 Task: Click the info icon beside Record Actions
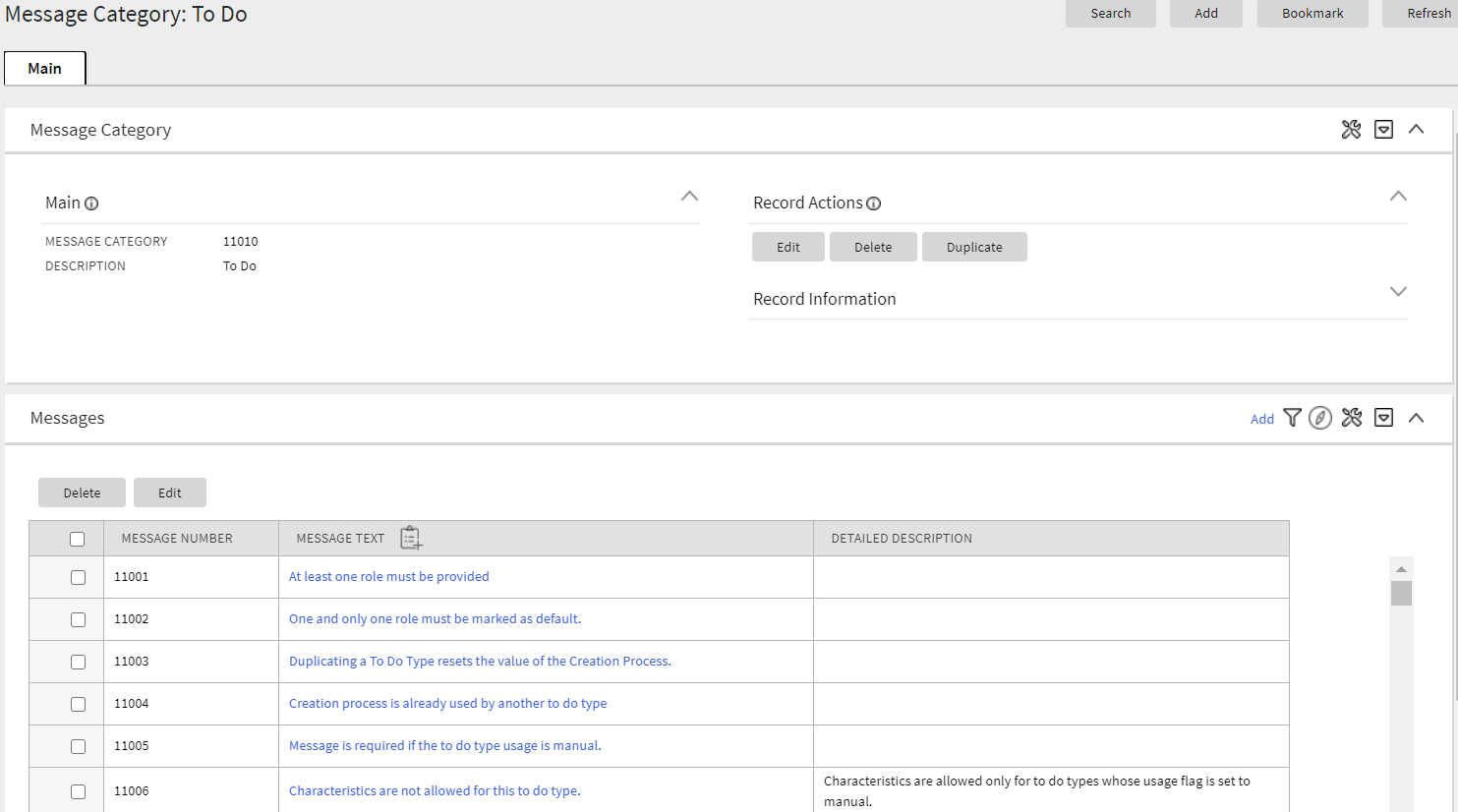coord(874,203)
